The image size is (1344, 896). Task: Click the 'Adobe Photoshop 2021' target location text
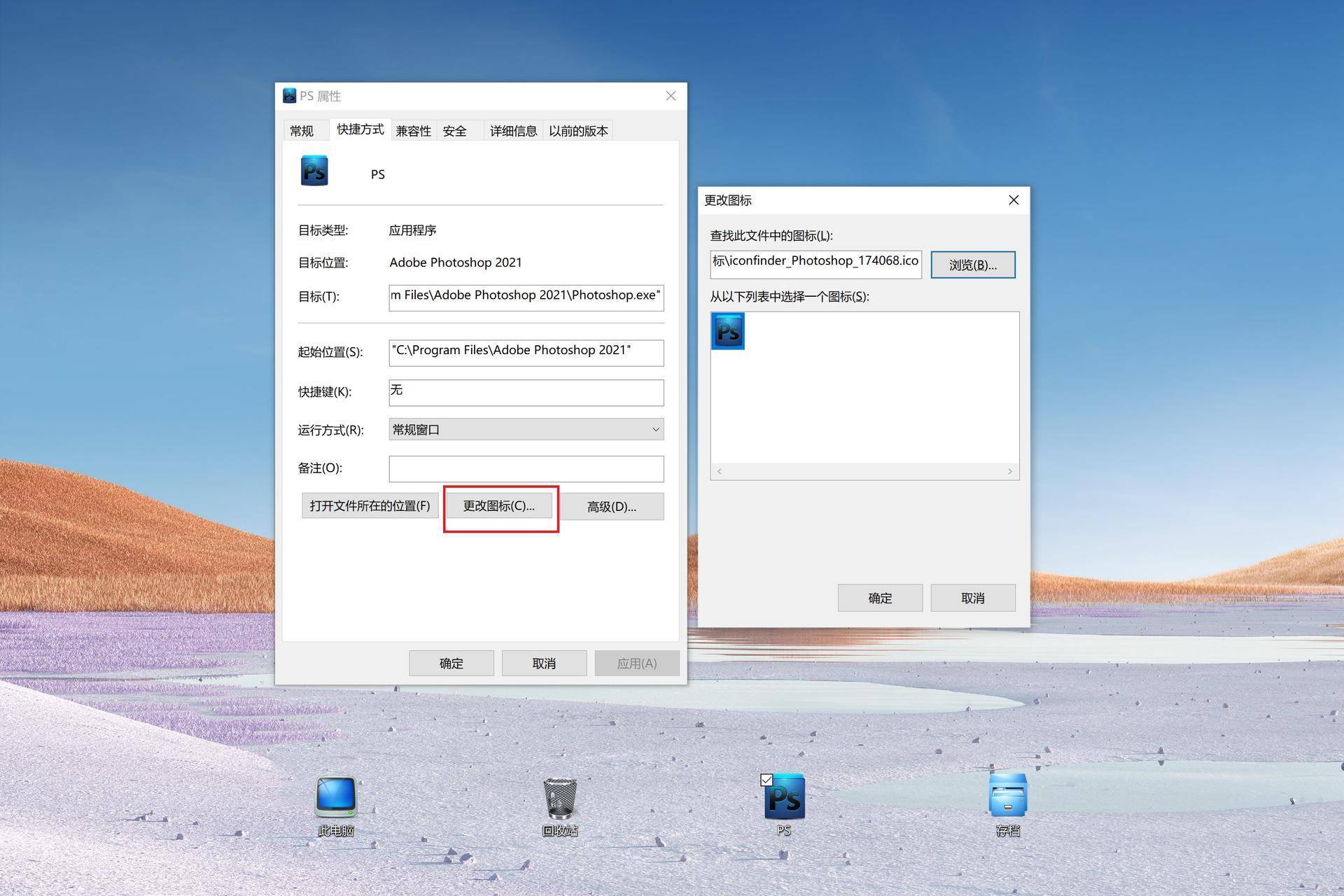(x=456, y=262)
